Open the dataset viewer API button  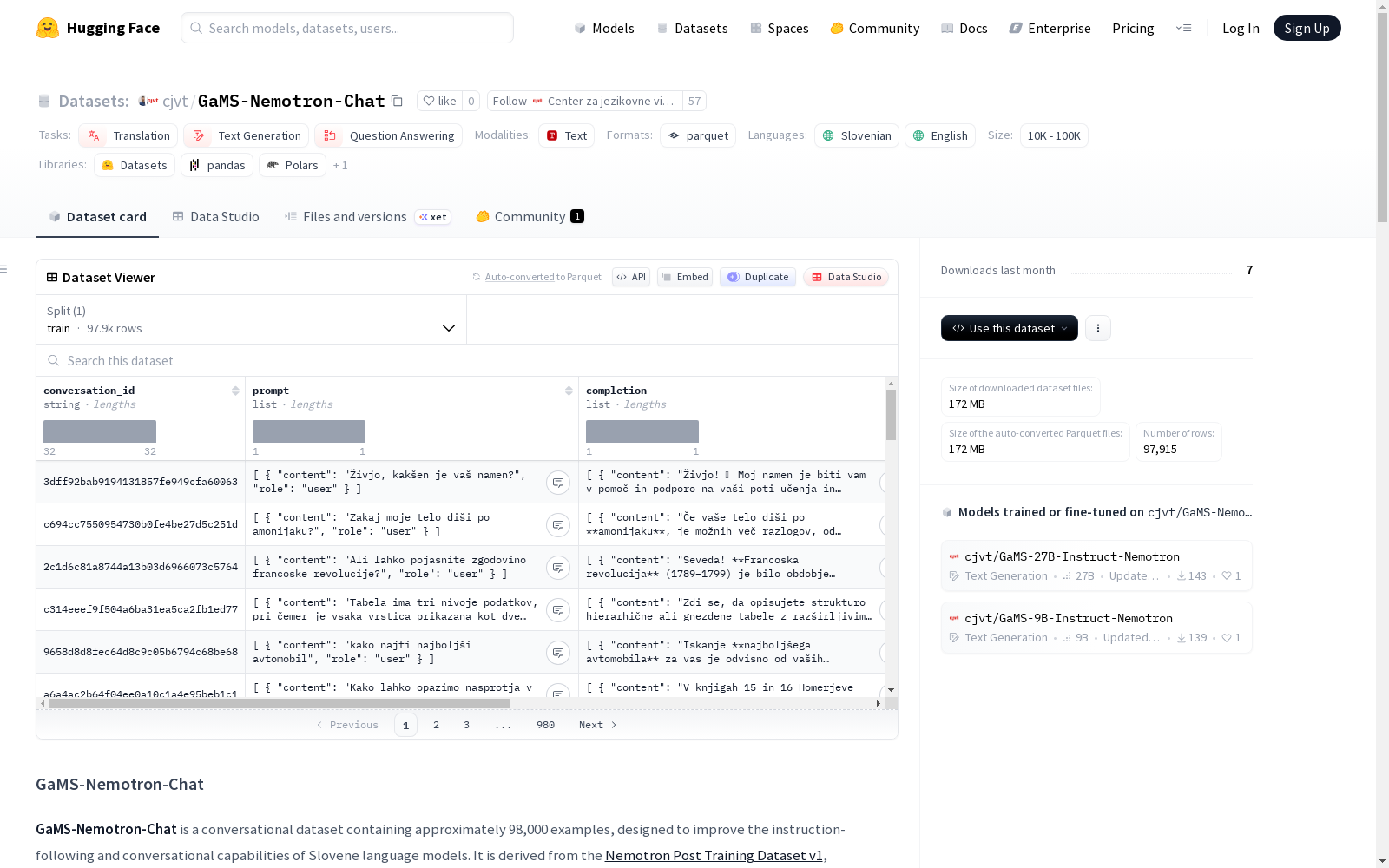[x=631, y=277]
